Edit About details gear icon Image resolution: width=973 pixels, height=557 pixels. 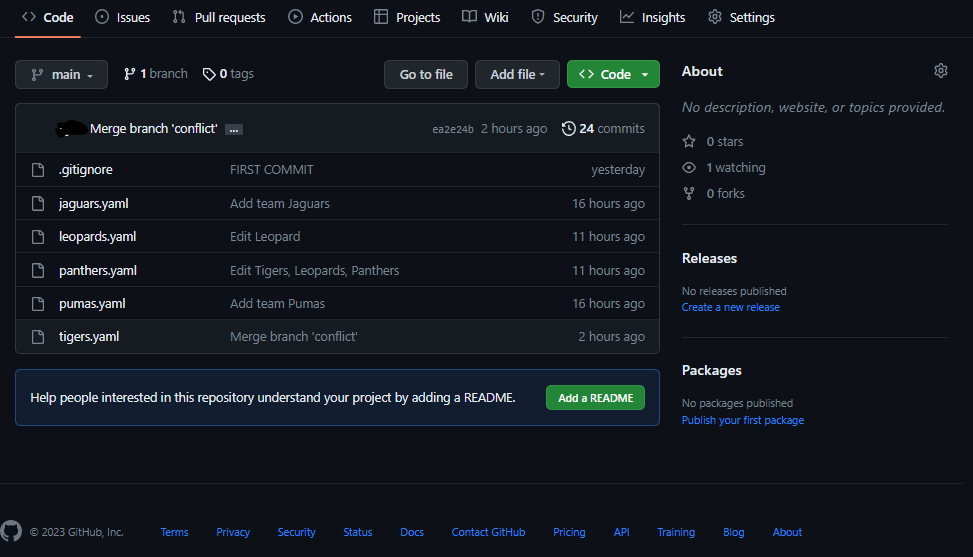click(x=941, y=71)
